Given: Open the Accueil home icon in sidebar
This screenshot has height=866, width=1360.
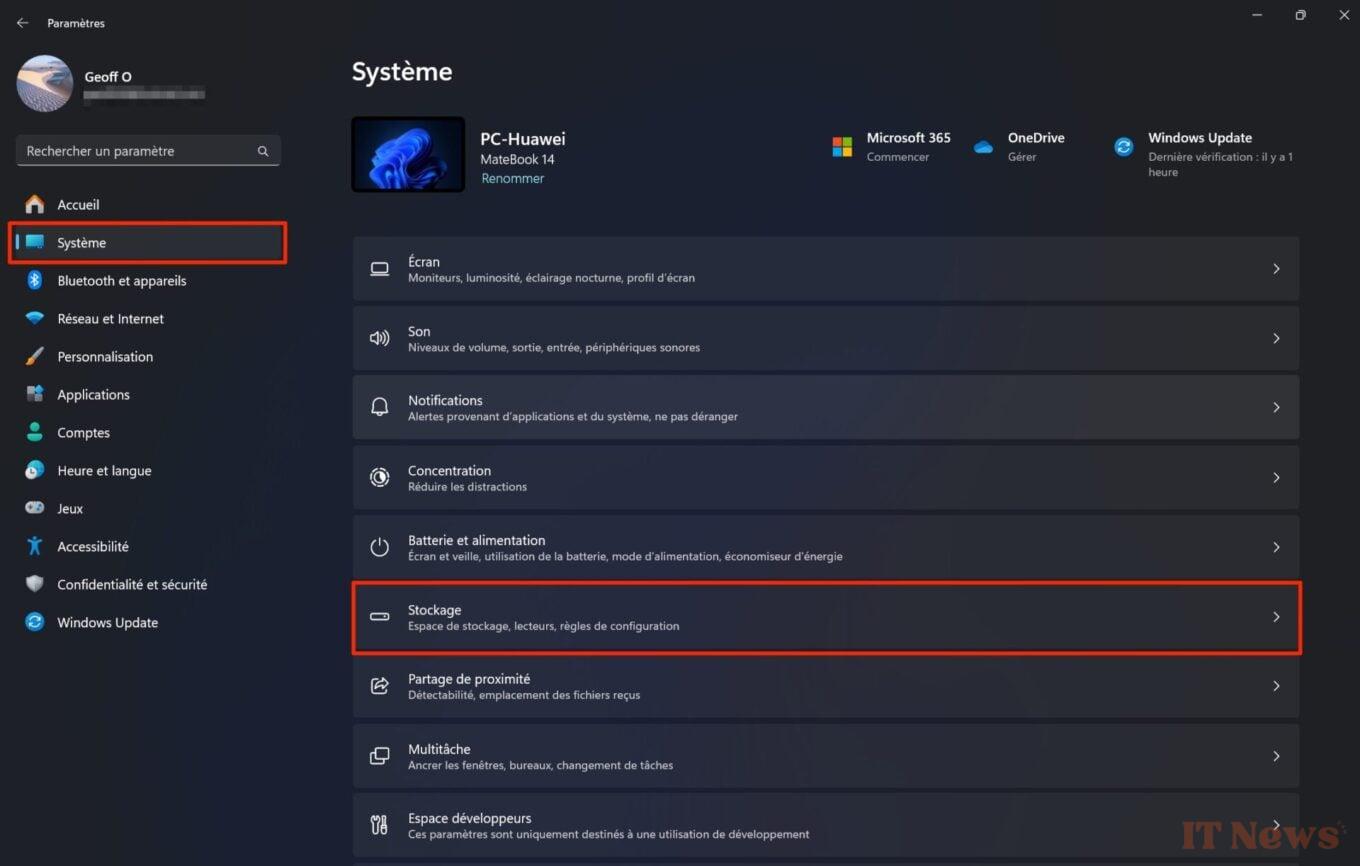Looking at the screenshot, I should 34,204.
